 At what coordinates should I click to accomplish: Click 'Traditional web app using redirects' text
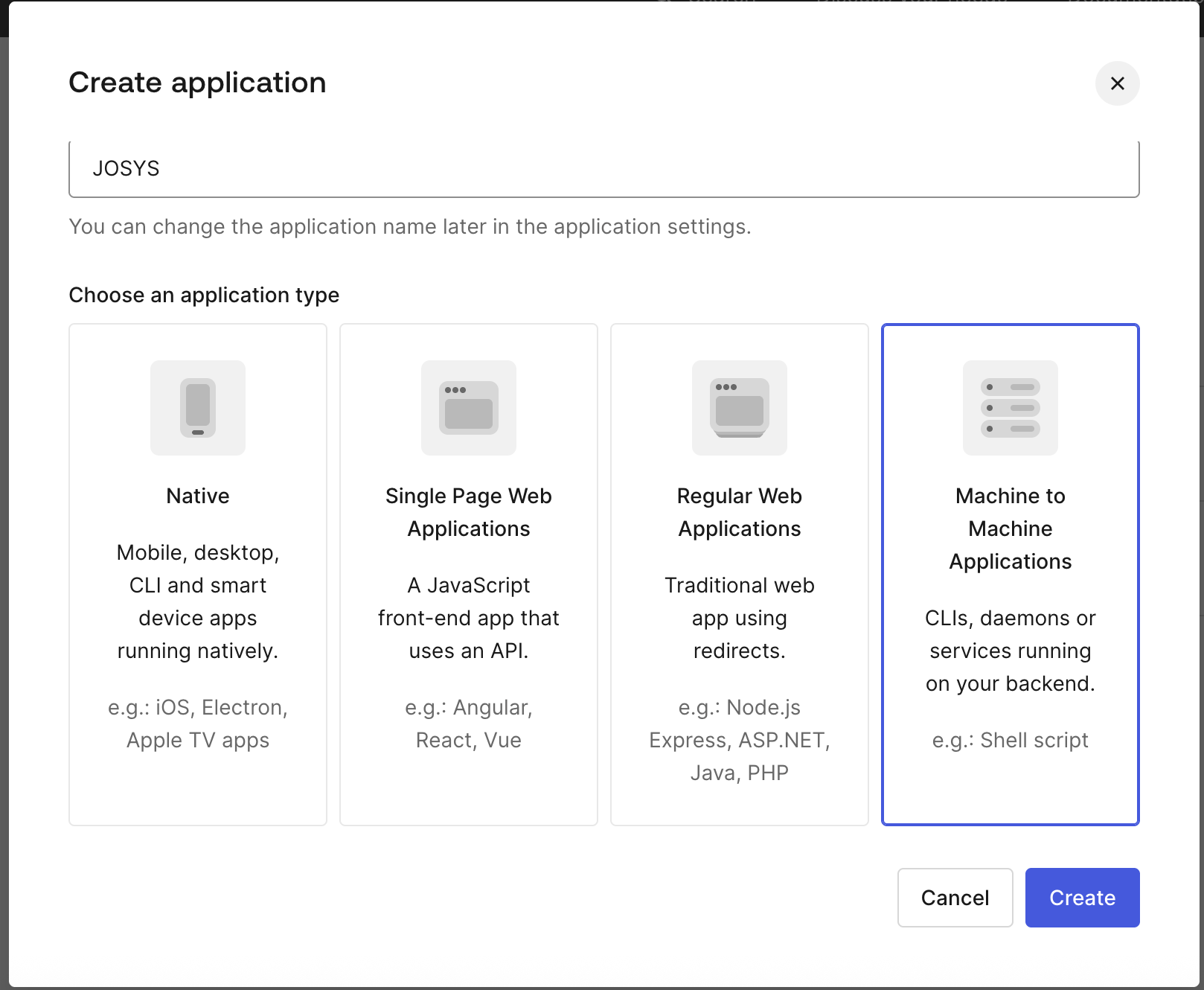pyautogui.click(x=739, y=618)
